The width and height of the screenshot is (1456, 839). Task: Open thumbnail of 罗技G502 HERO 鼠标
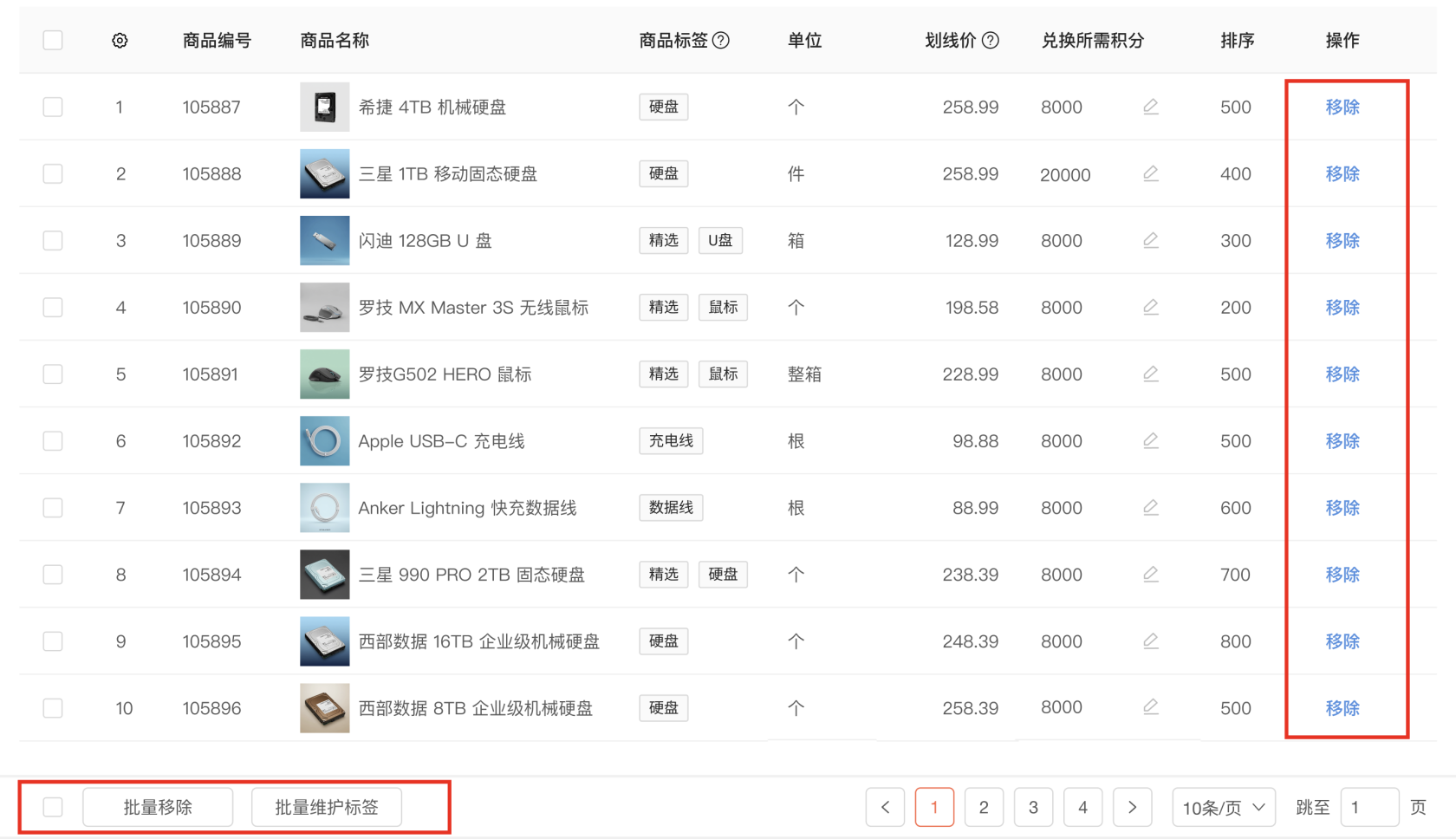pyautogui.click(x=325, y=374)
